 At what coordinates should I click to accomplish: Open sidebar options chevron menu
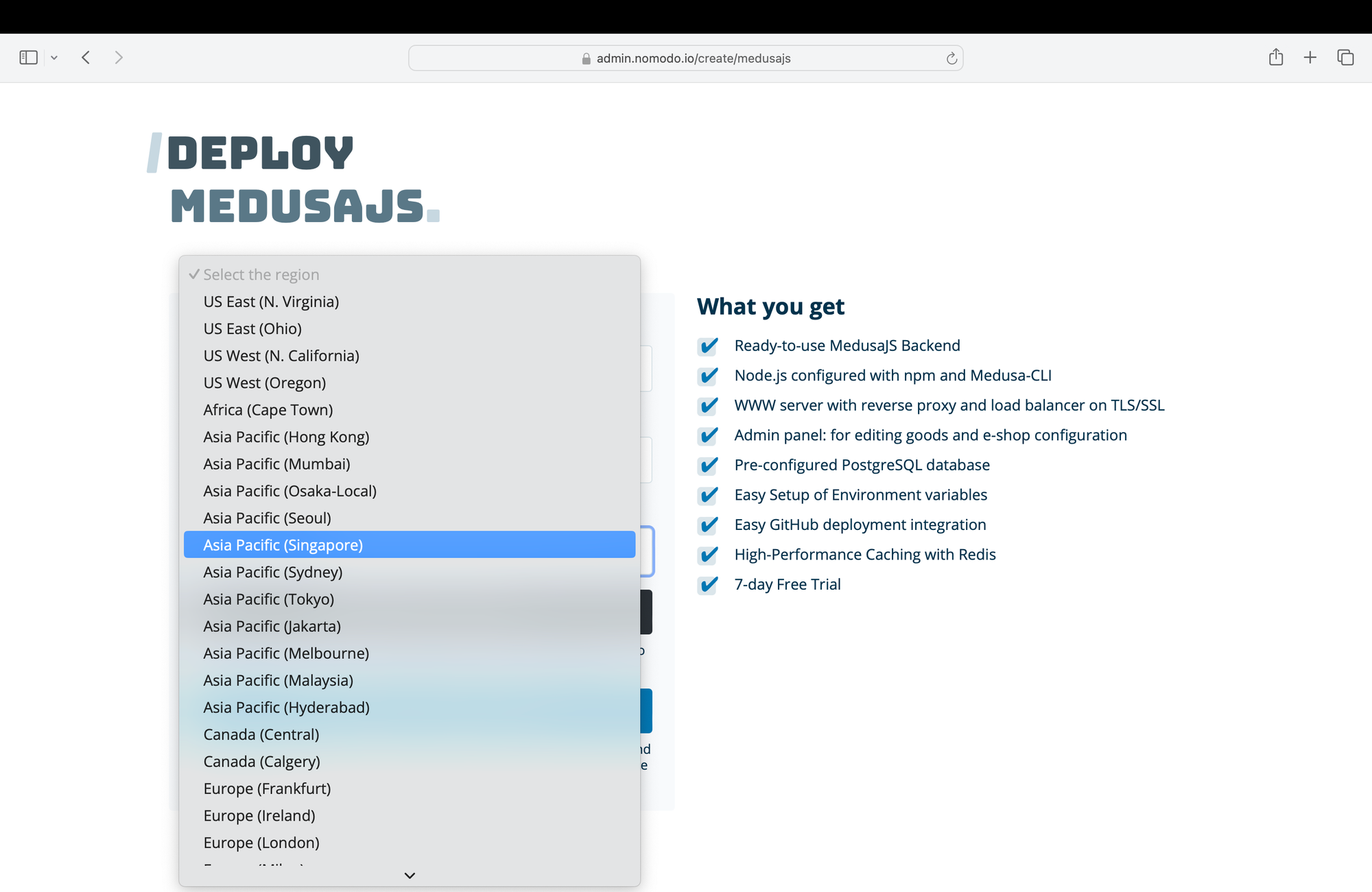click(x=54, y=58)
